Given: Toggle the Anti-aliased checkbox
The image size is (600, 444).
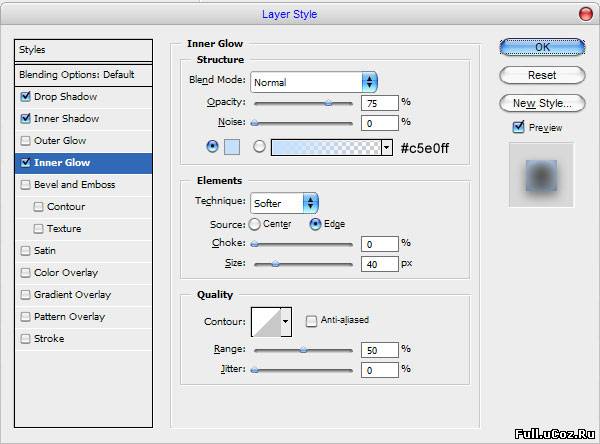Looking at the screenshot, I should [x=311, y=320].
